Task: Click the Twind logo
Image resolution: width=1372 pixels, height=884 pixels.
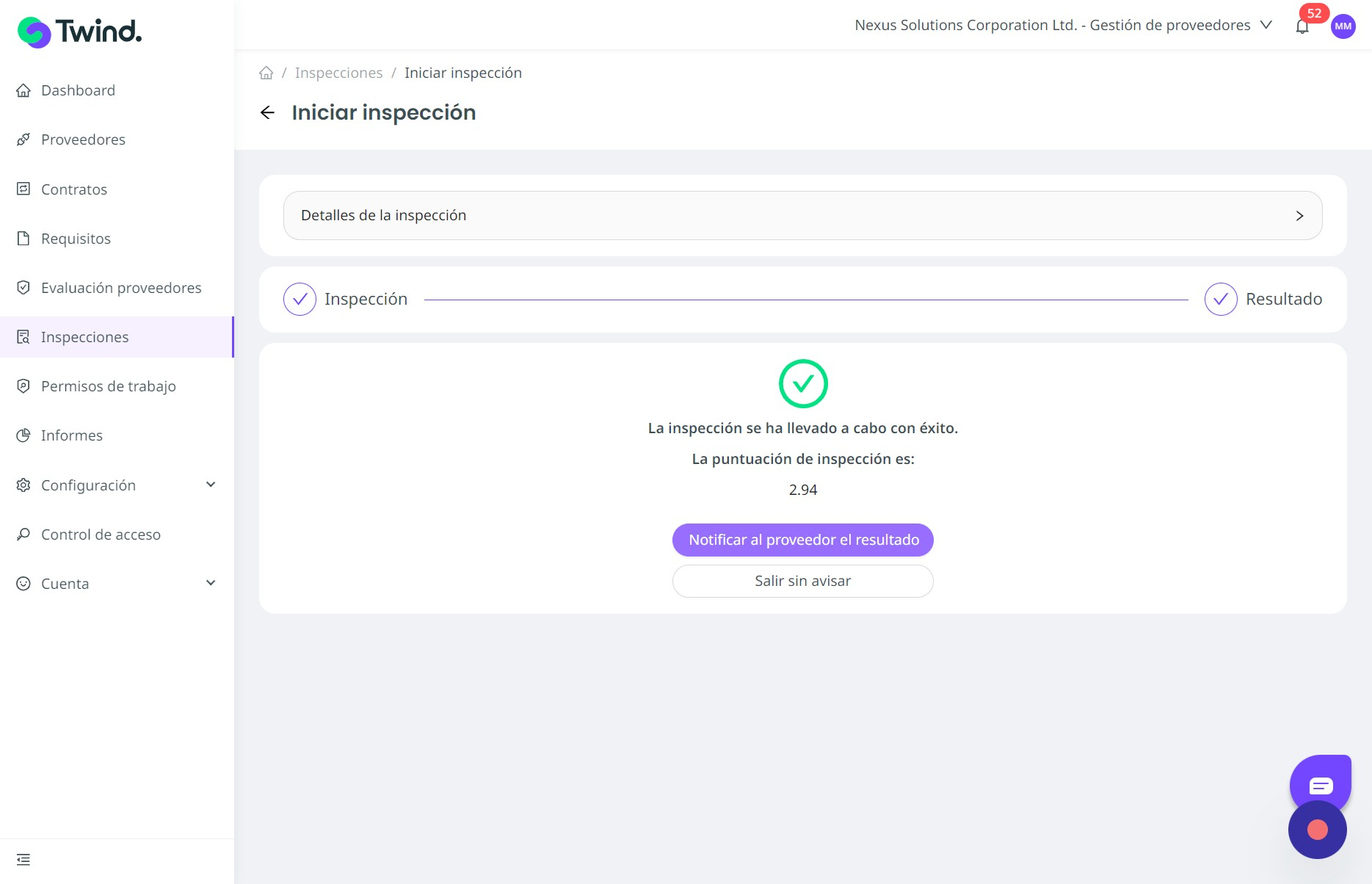Action: pyautogui.click(x=79, y=32)
